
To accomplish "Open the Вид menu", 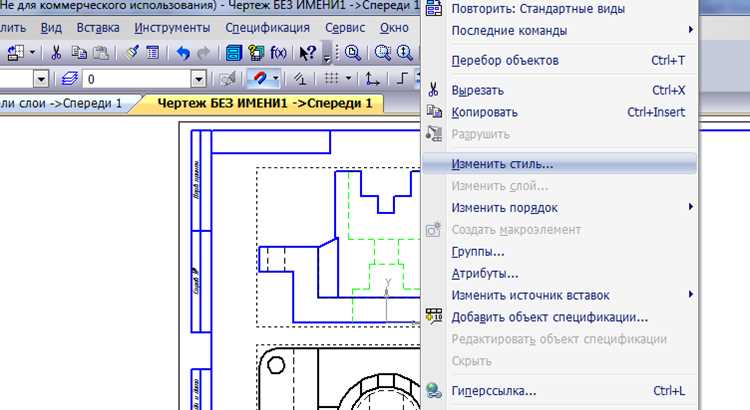I will (51, 28).
